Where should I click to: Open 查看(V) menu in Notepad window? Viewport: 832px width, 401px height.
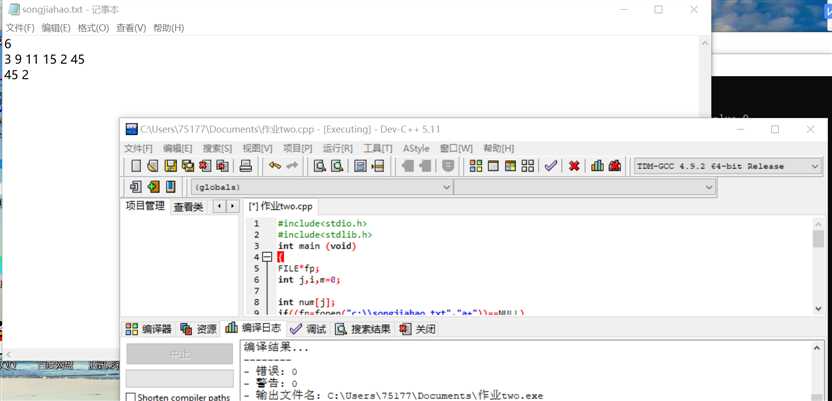point(131,28)
